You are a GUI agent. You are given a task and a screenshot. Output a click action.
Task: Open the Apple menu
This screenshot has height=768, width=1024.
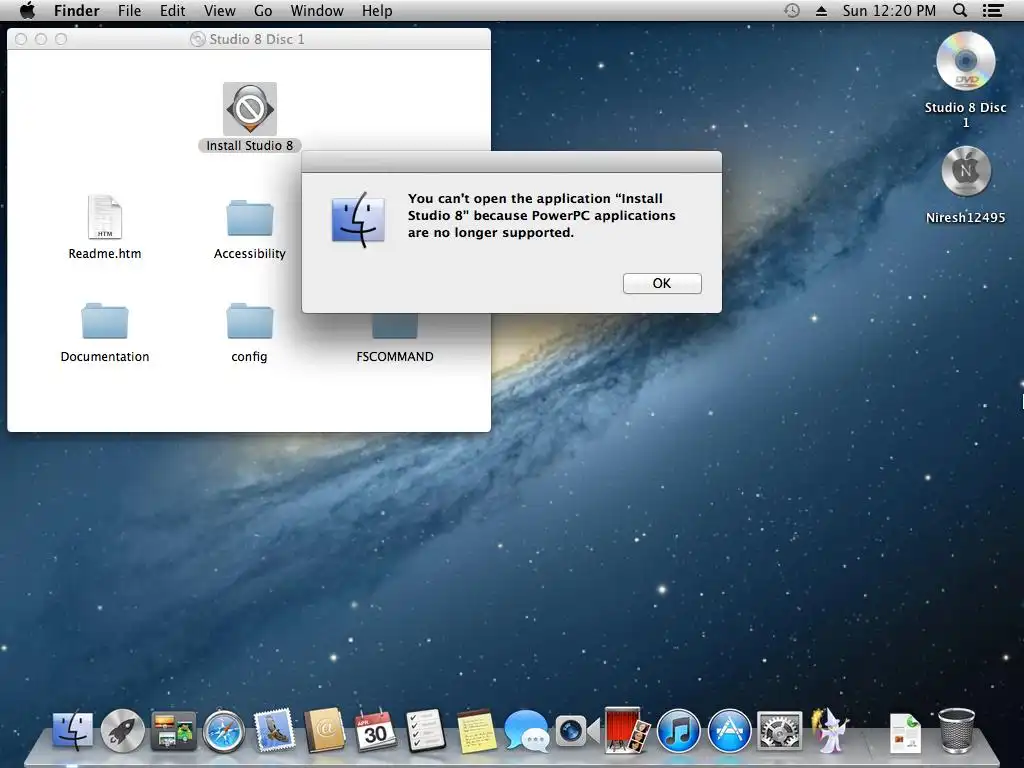tap(27, 10)
